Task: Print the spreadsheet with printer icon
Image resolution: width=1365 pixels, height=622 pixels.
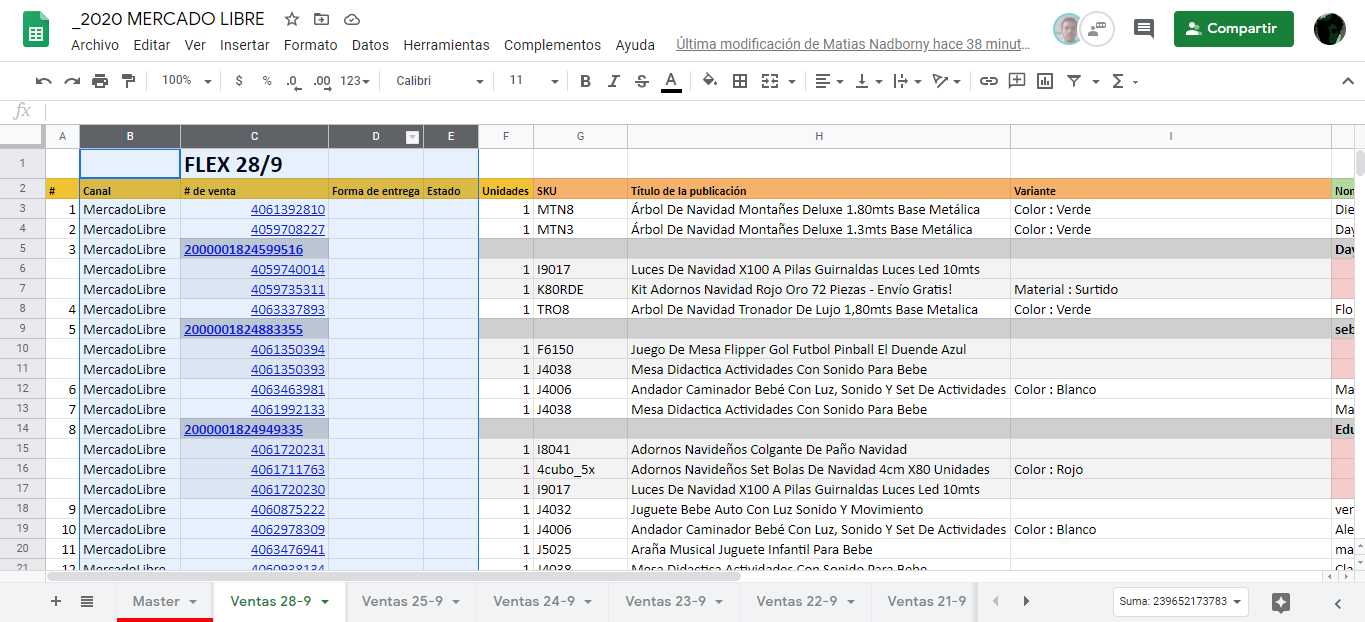Action: tap(100, 81)
